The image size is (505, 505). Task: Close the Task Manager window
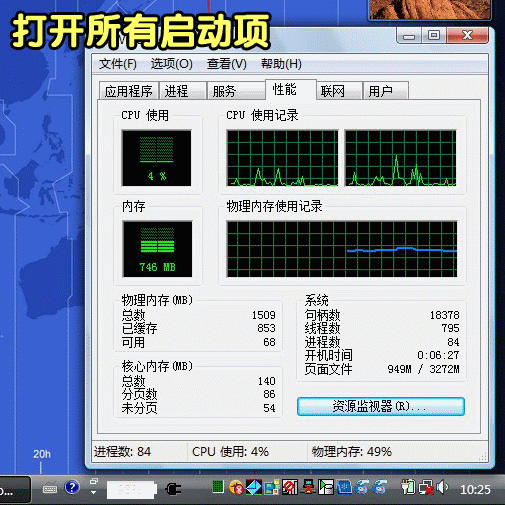click(467, 35)
